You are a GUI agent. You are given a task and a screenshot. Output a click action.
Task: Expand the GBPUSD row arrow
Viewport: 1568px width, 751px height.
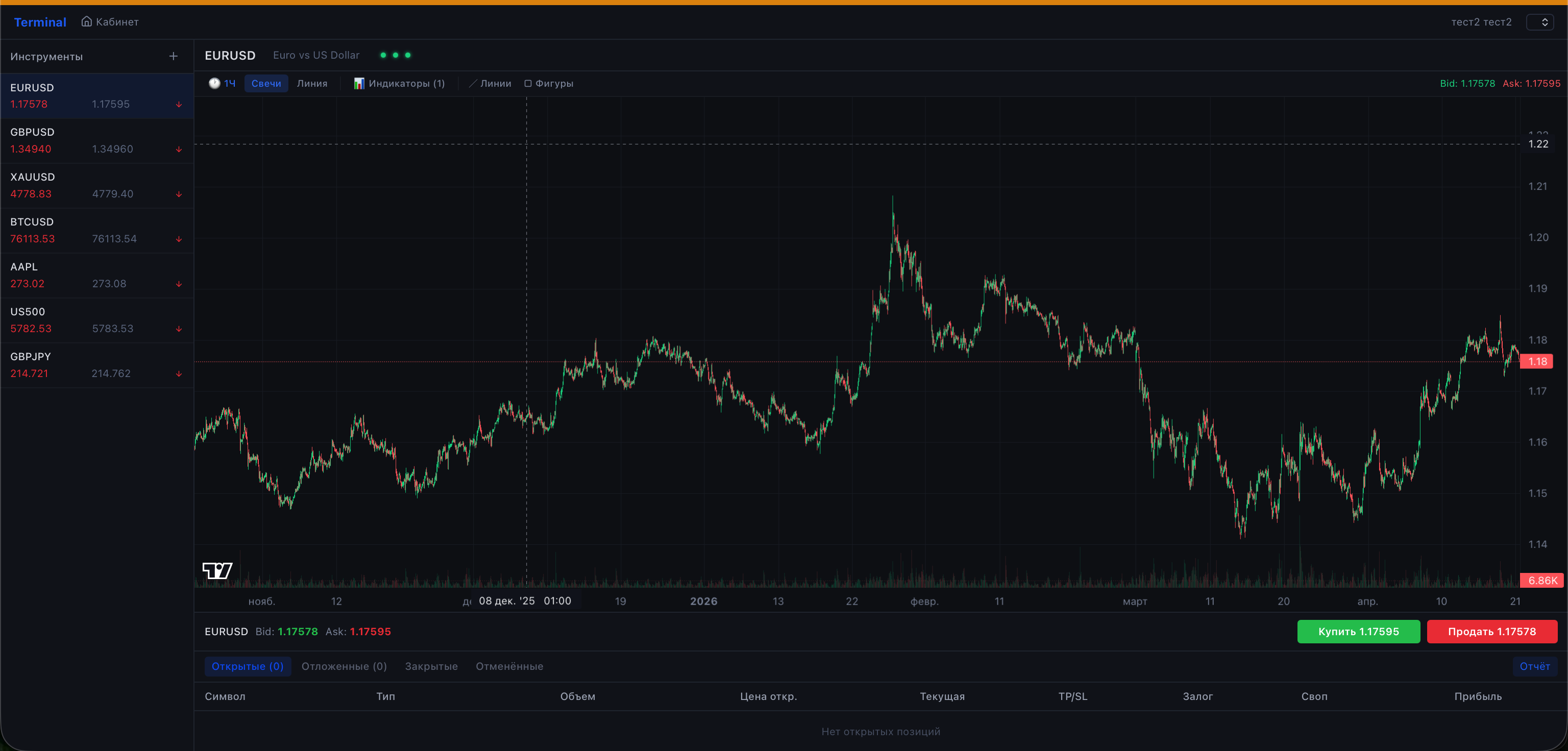[x=179, y=149]
